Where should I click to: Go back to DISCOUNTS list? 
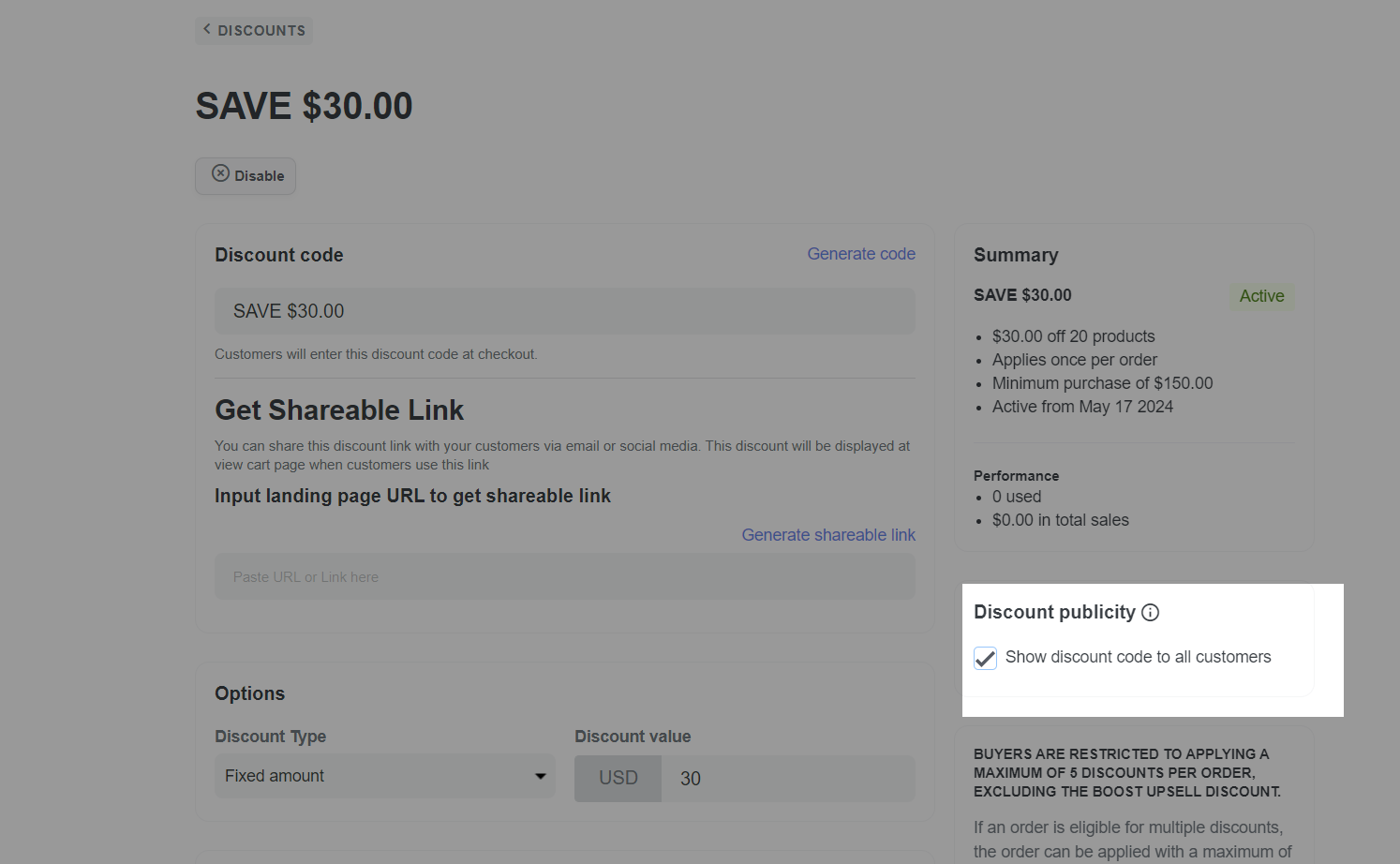(261, 31)
